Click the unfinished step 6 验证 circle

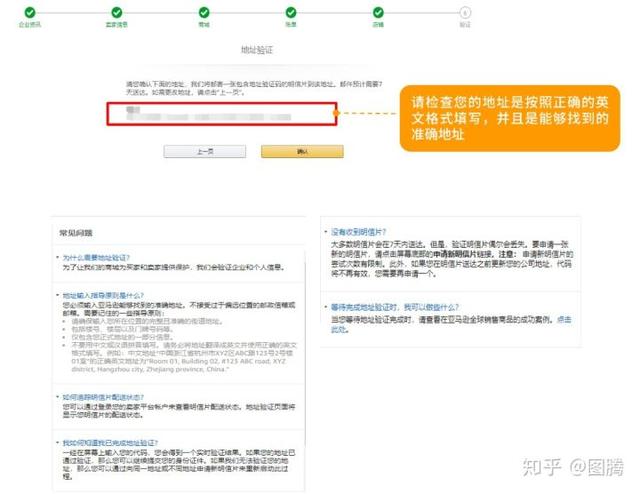[x=465, y=13]
